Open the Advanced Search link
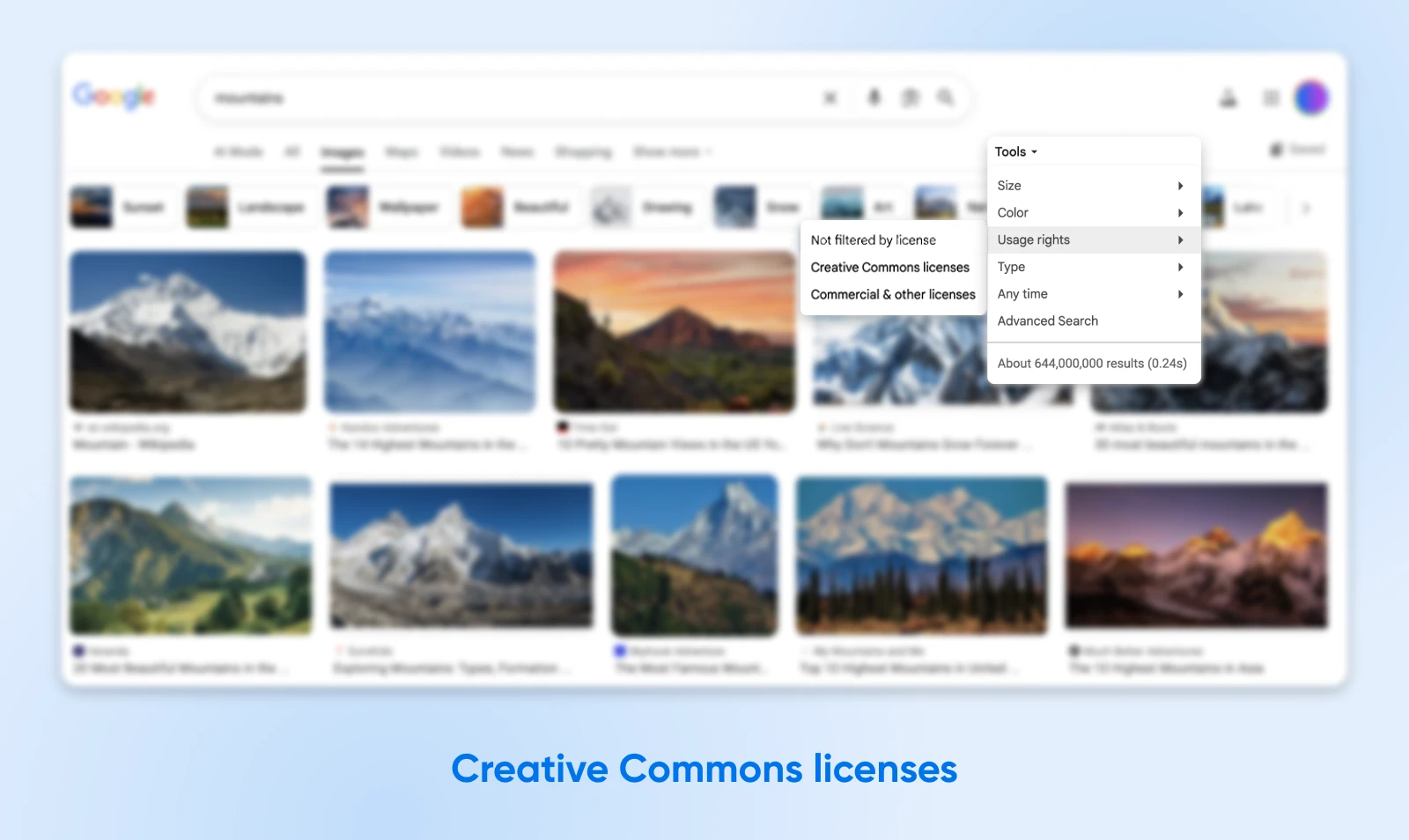 (1047, 321)
